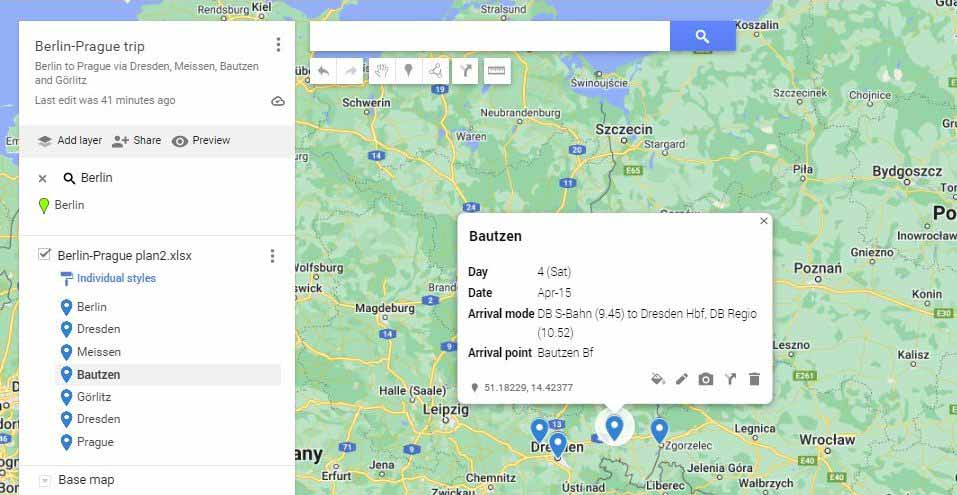This screenshot has height=495, width=957.
Task: Select the add marker tool
Action: point(409,71)
